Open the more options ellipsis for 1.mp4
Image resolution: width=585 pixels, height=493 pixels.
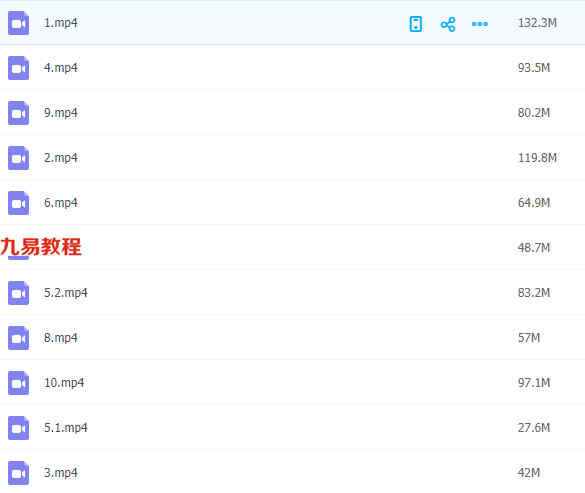[480, 24]
